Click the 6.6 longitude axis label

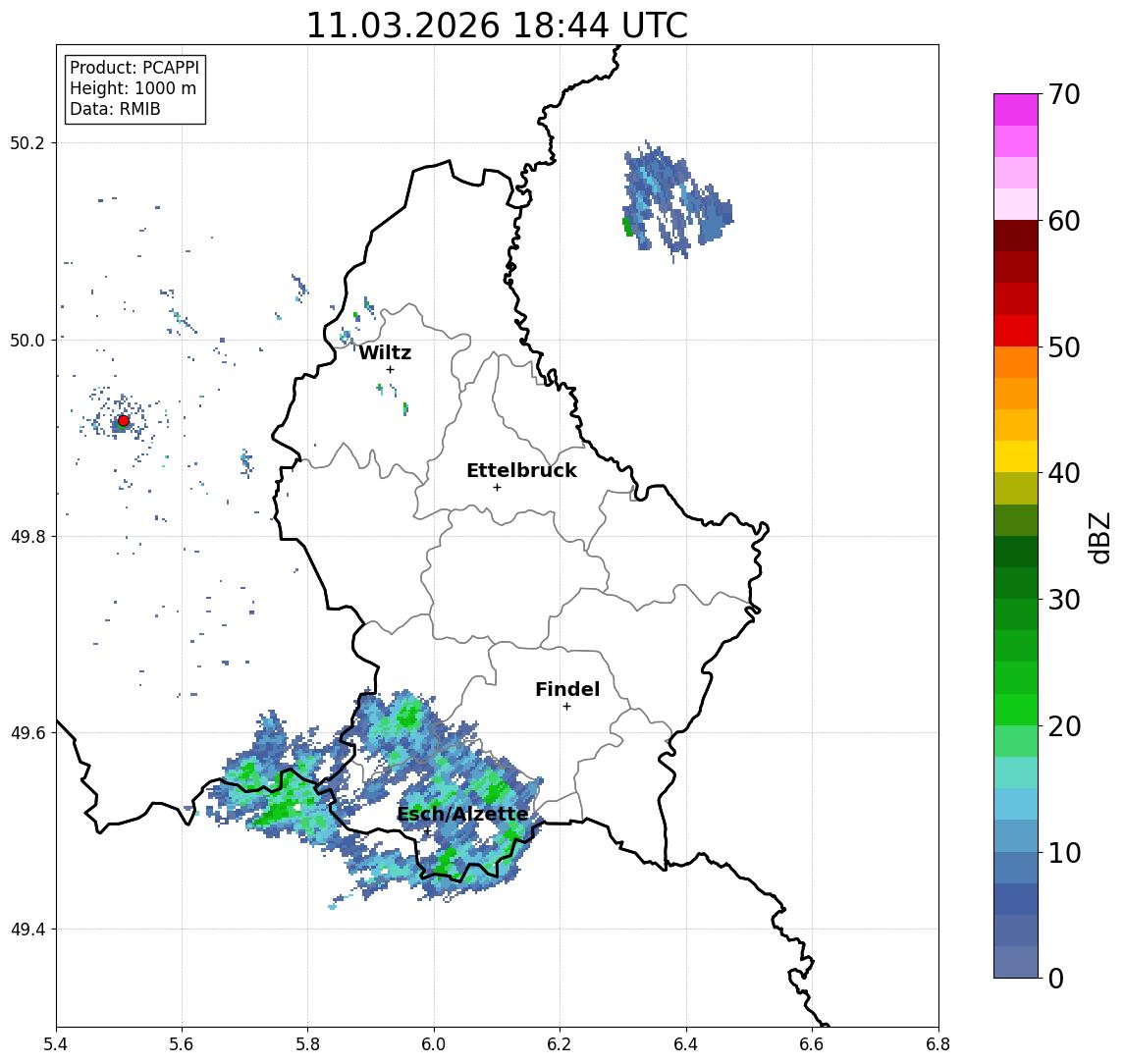point(812,1044)
